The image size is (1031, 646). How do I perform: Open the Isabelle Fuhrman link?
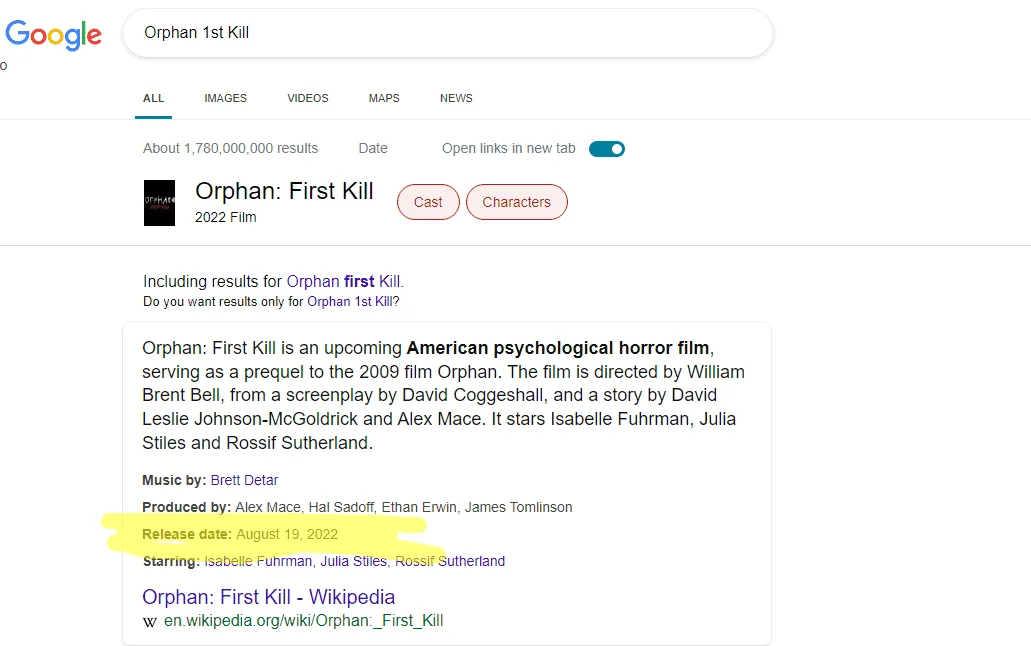[258, 561]
